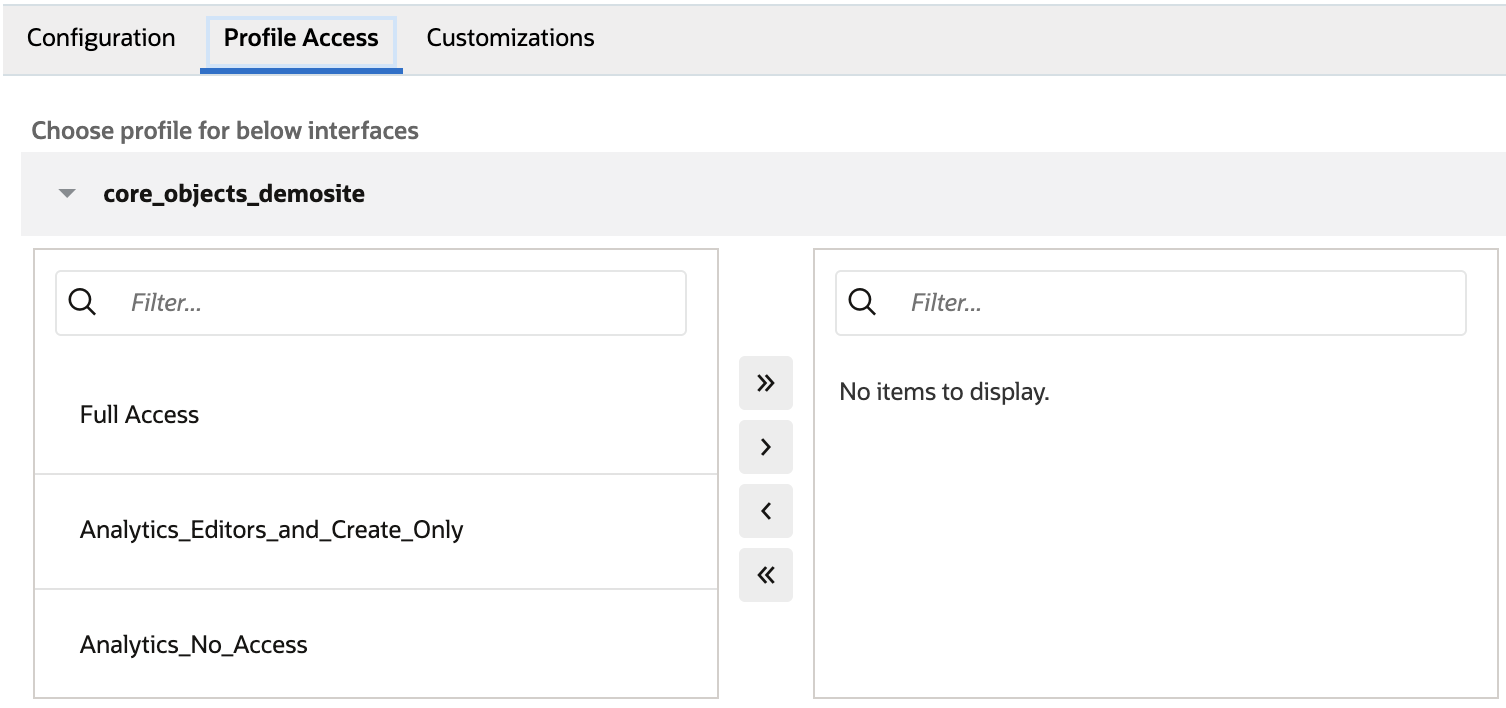Open the Customizations tab
Image resolution: width=1506 pixels, height=708 pixels.
(509, 38)
